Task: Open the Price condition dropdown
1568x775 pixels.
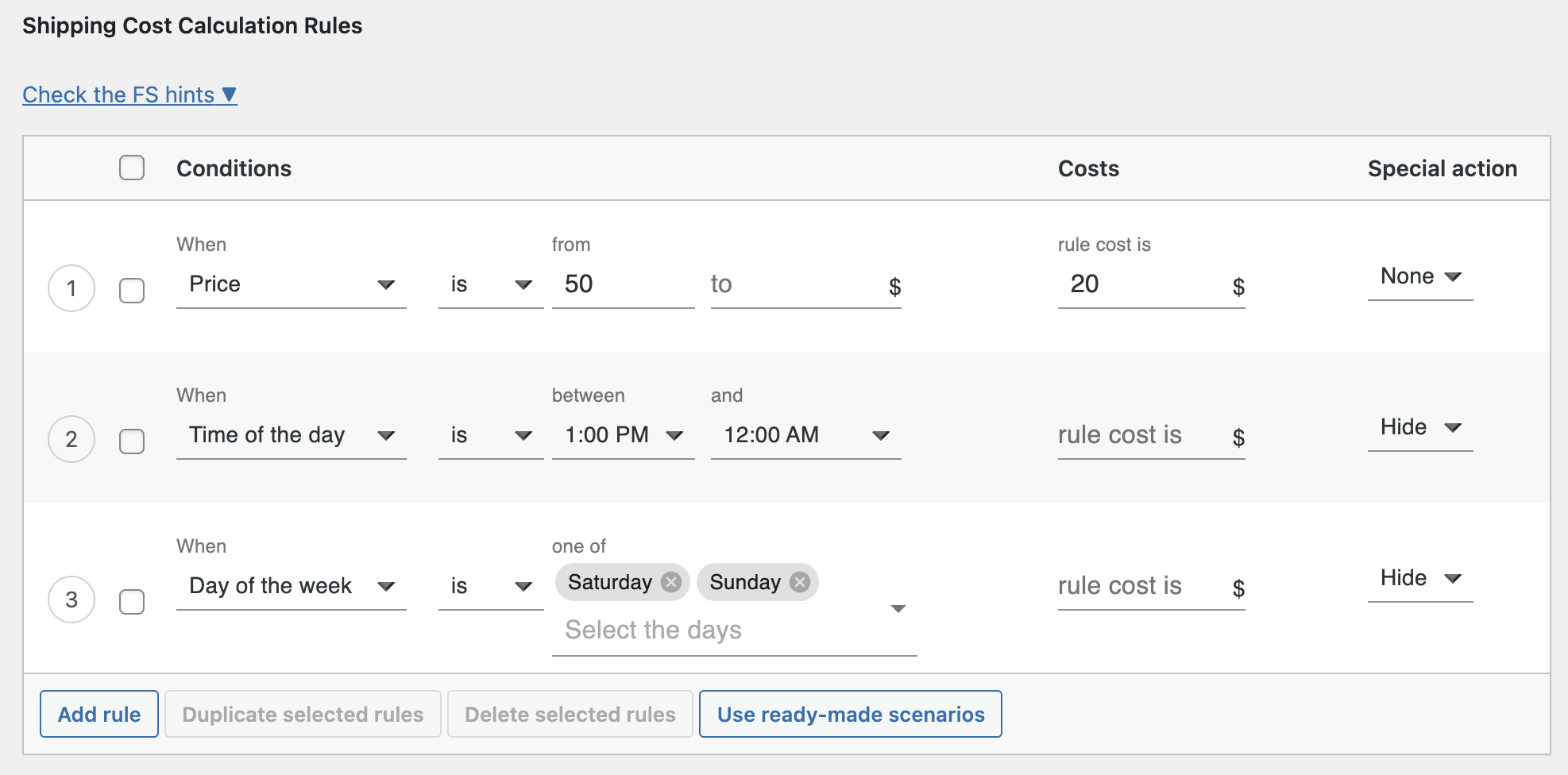Action: (x=292, y=284)
